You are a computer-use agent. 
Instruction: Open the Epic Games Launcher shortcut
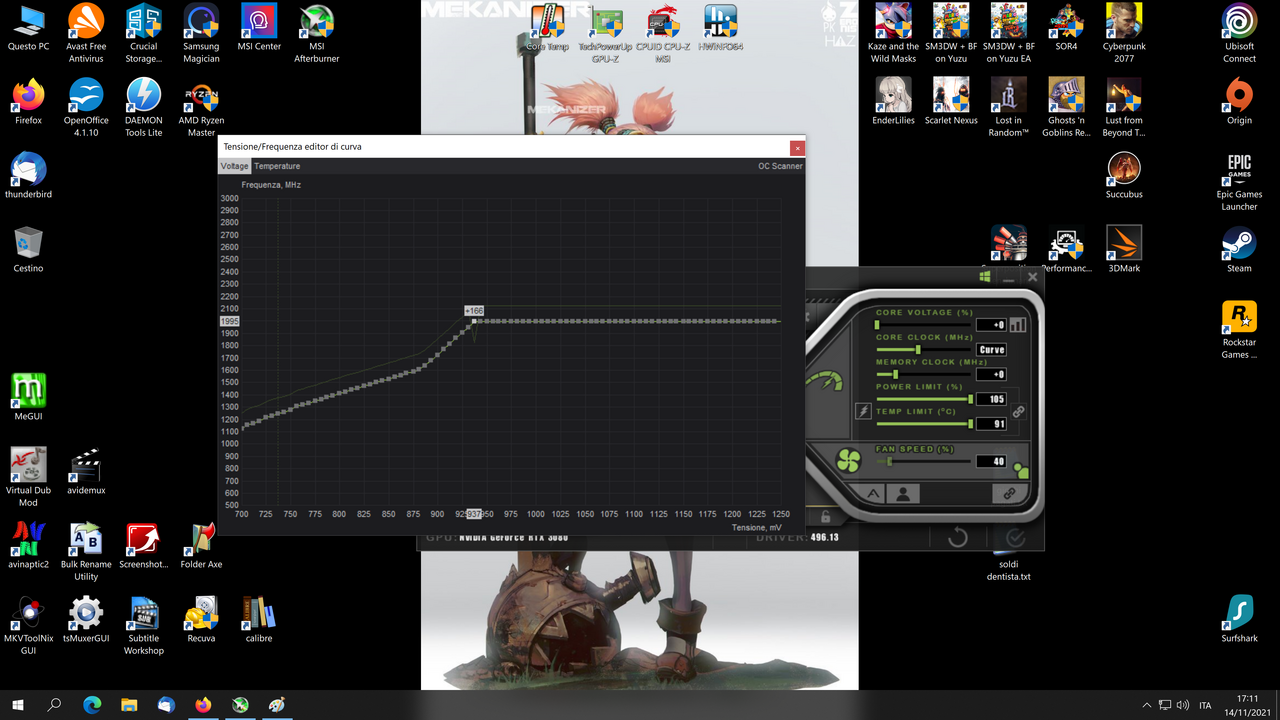[x=1239, y=182]
